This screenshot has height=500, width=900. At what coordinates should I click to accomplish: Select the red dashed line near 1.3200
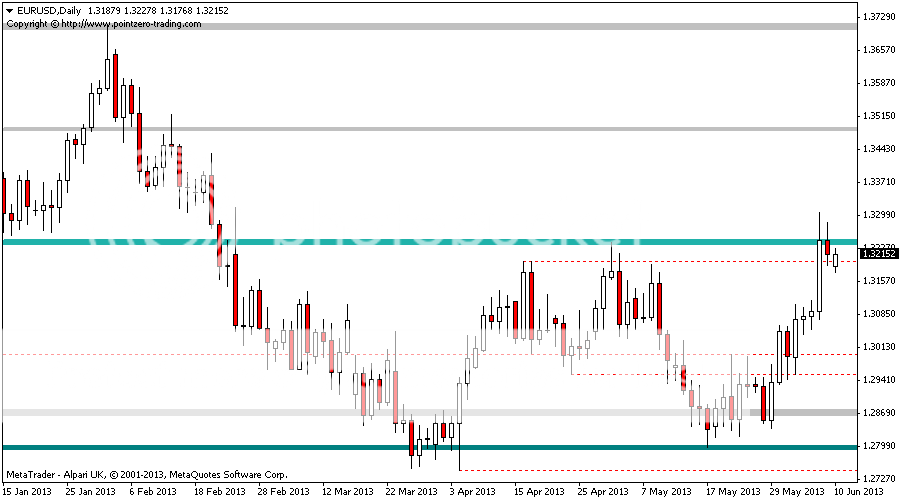[690, 262]
